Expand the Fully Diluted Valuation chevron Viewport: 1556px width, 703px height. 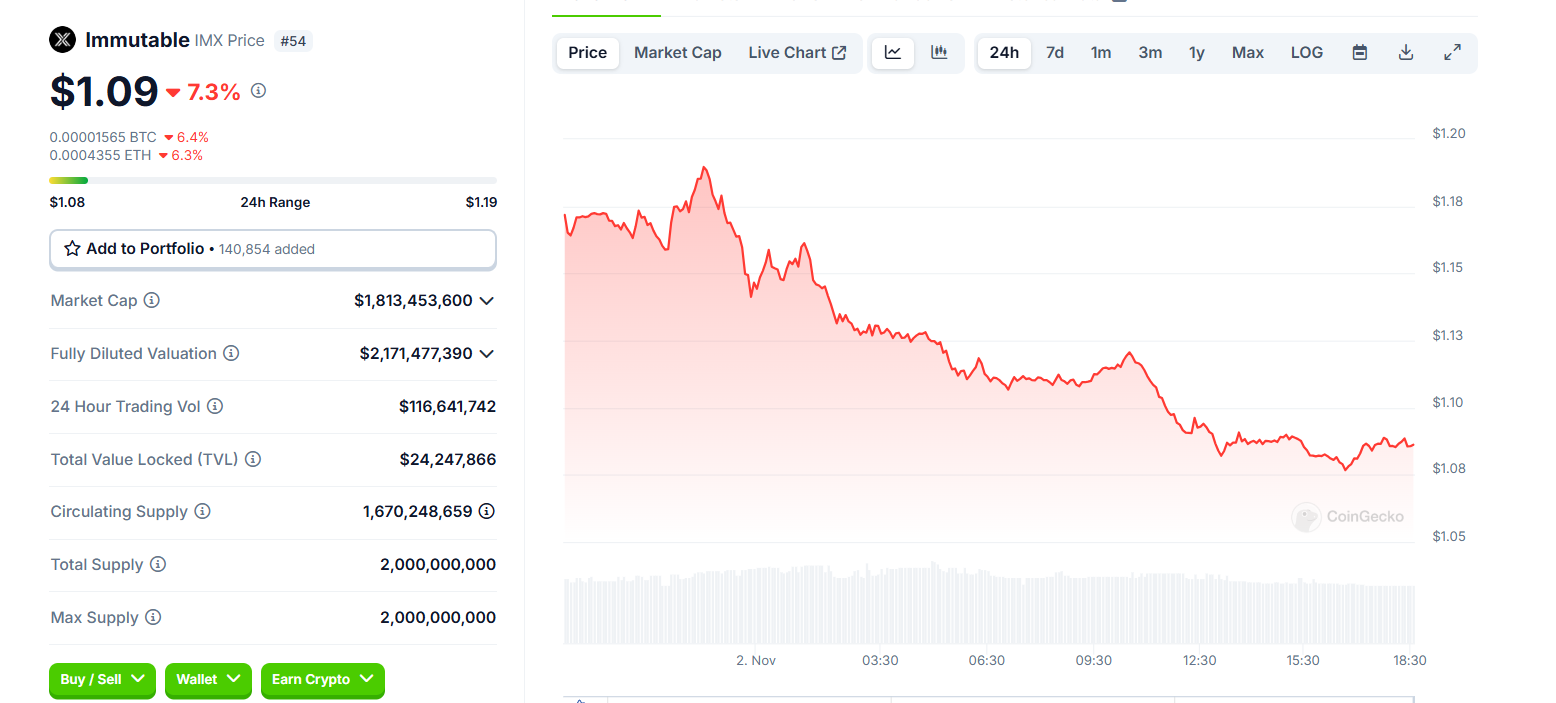[487, 353]
